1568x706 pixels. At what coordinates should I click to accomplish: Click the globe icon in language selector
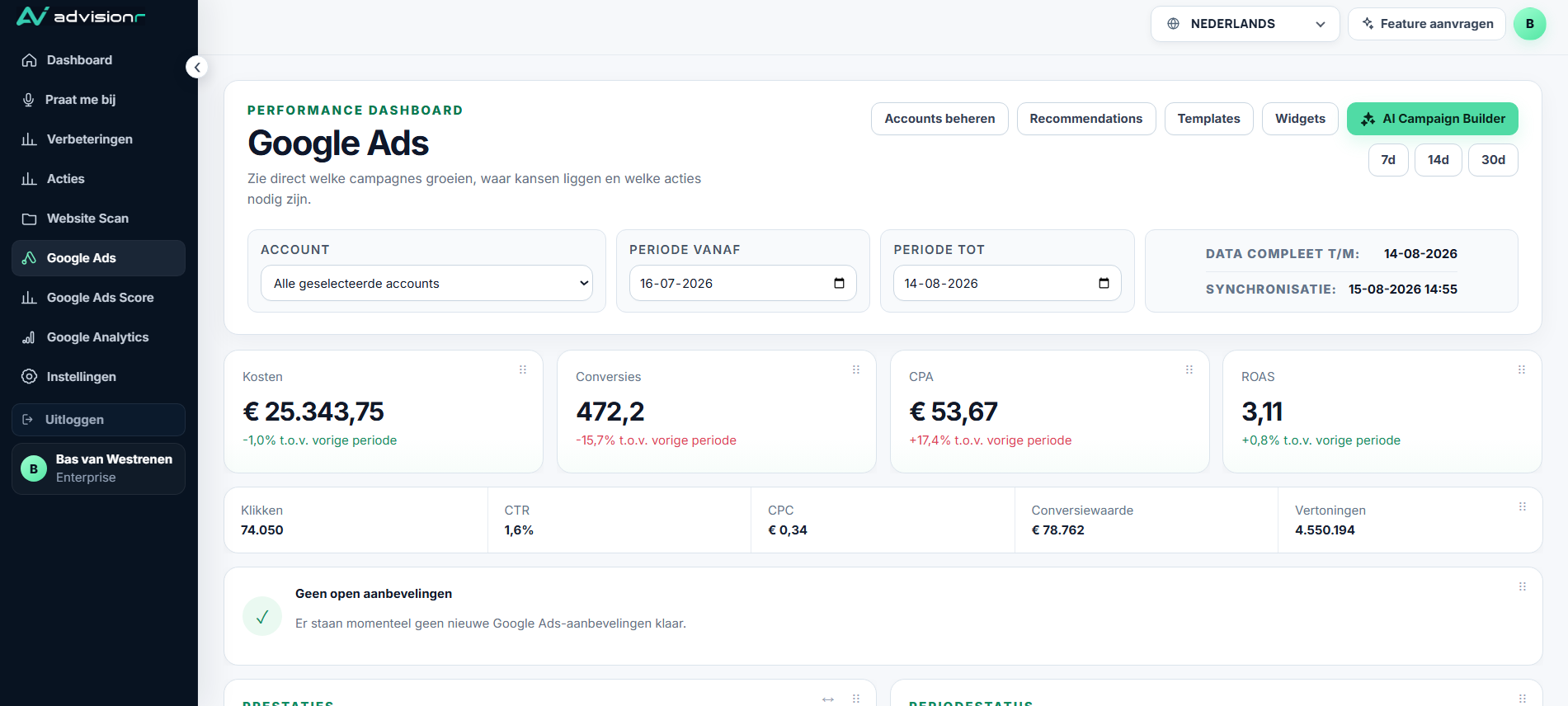click(1173, 24)
